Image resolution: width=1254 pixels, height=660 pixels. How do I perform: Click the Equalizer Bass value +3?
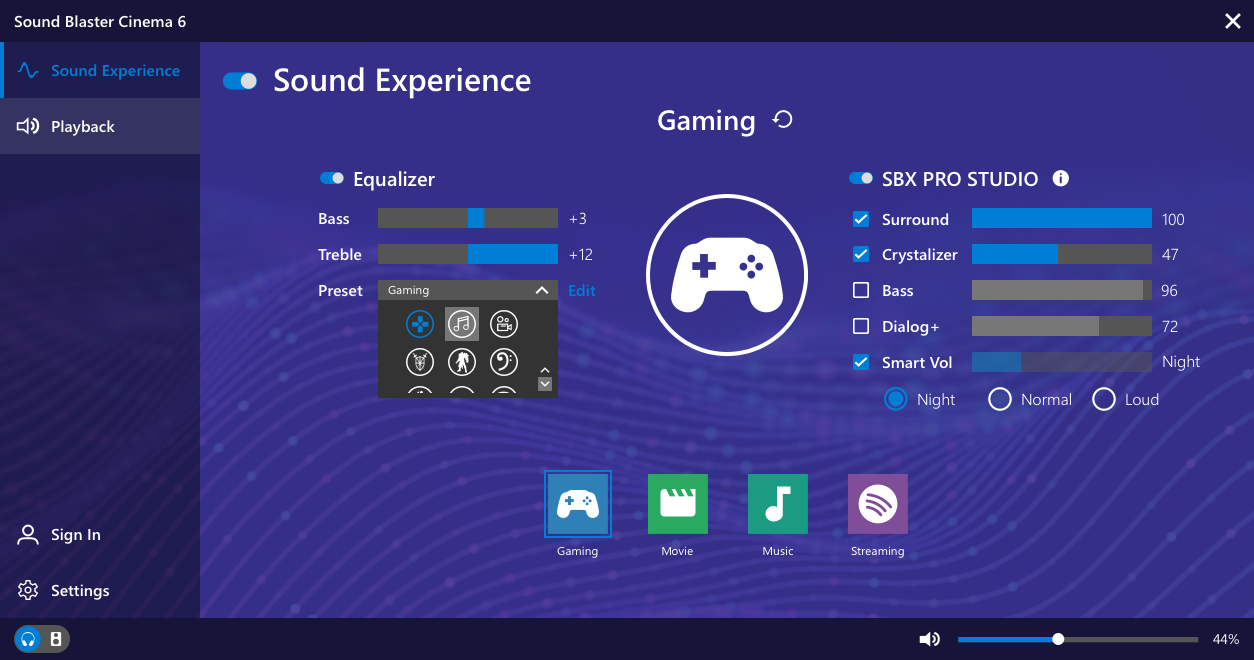pyautogui.click(x=578, y=219)
